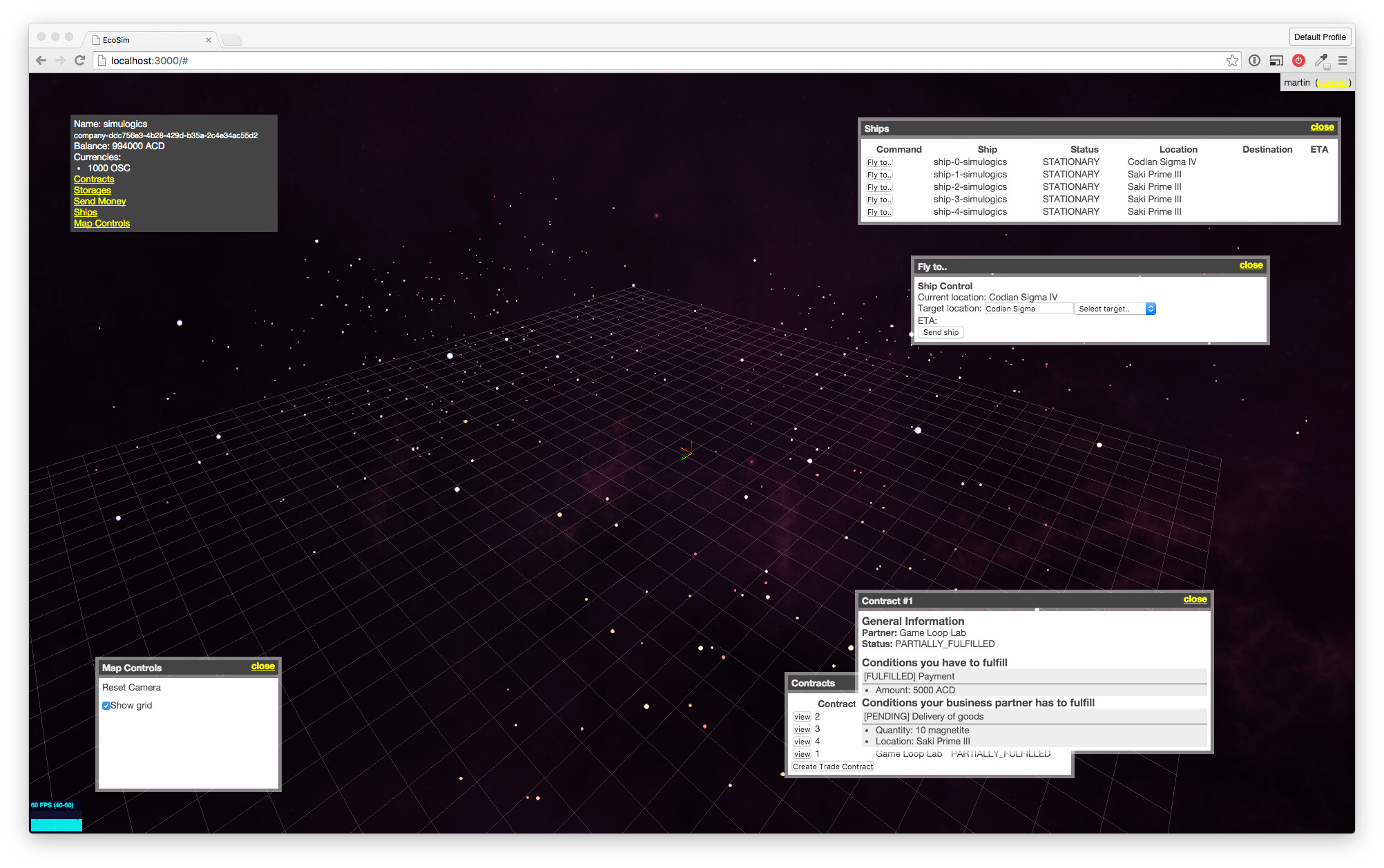Click the Status column header
The height and width of the screenshot is (868, 1384).
coord(1084,149)
